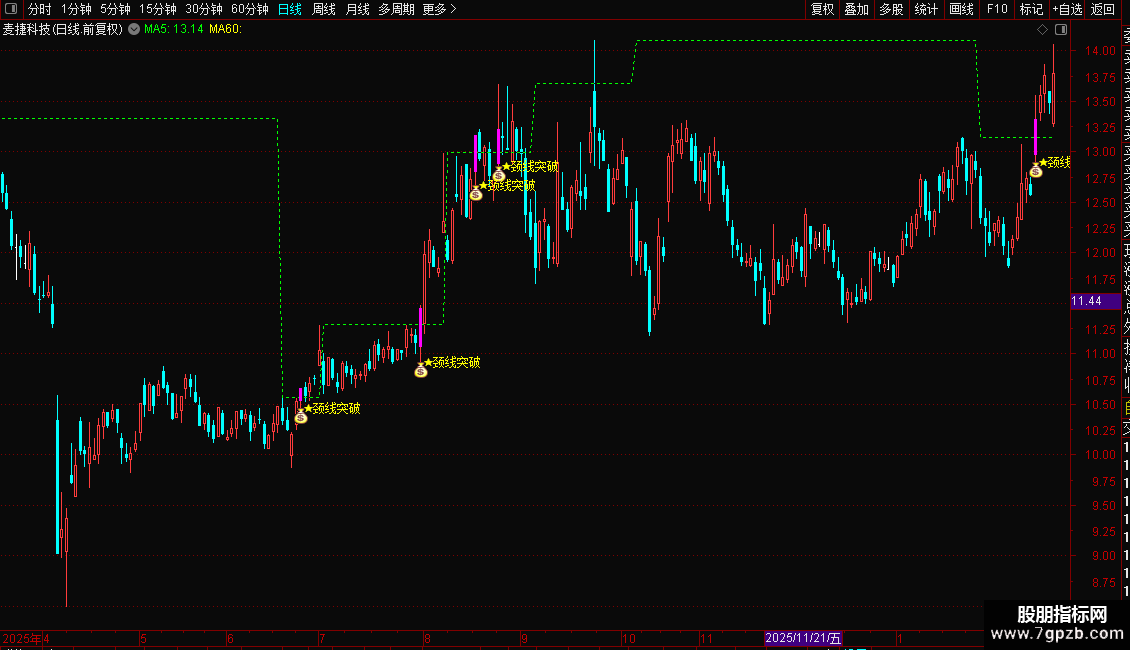Image resolution: width=1130 pixels, height=650 pixels.
Task: Click the ★颈线突破 label near 11.00
Action: (452, 362)
